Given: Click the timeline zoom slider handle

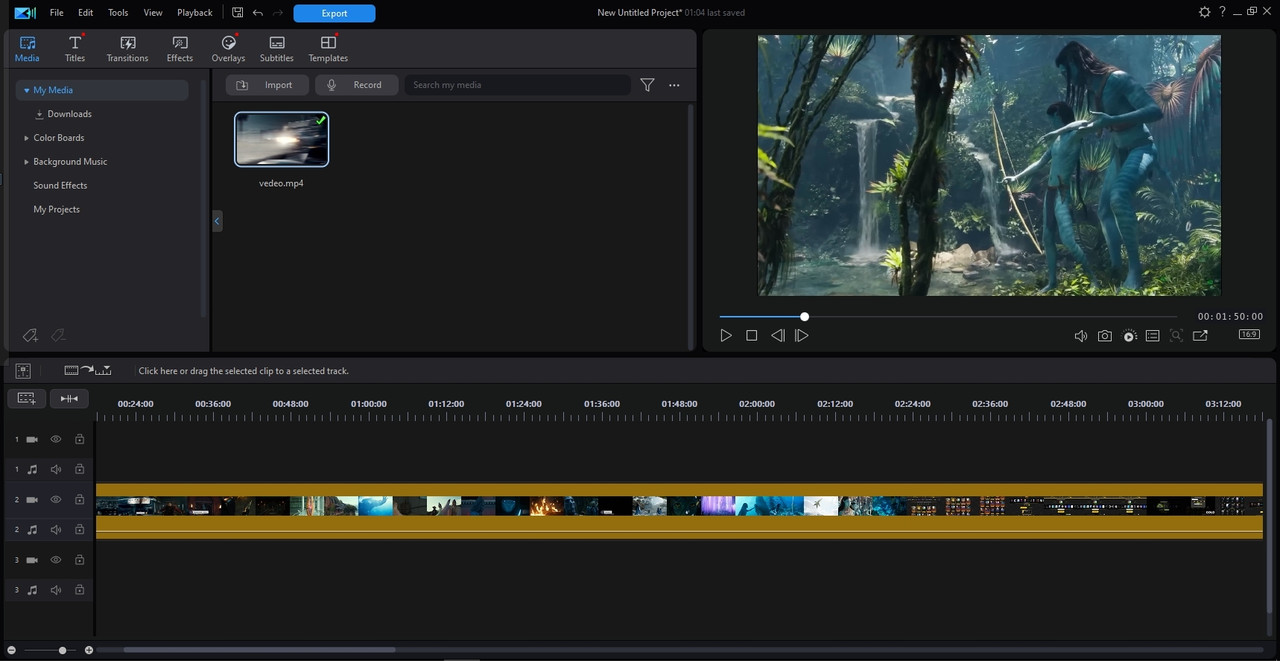Looking at the screenshot, I should coord(62,650).
